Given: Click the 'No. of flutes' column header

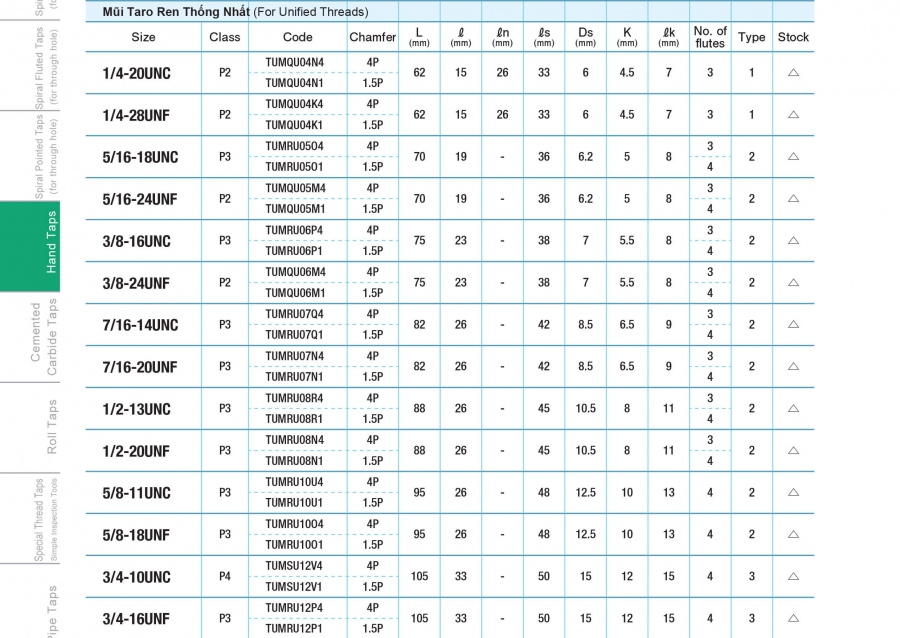Looking at the screenshot, I should pos(710,37).
